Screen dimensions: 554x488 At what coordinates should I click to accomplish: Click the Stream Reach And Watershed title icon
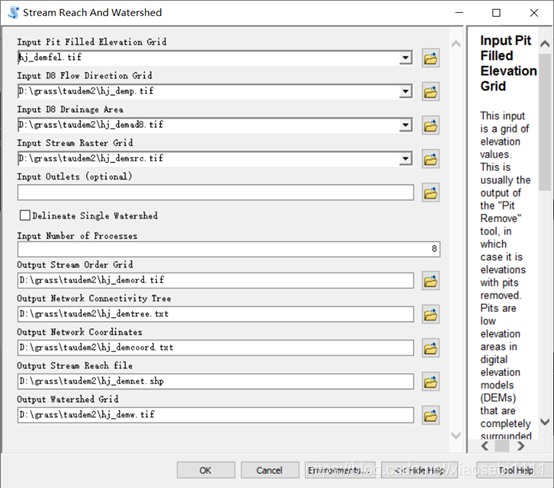13,12
